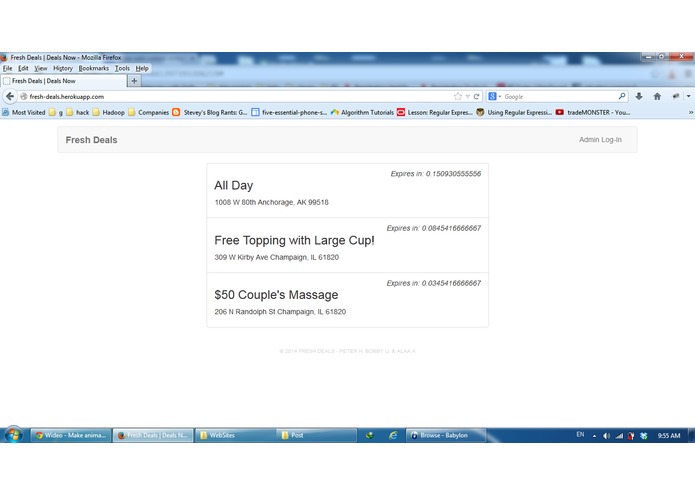Open tradeMONSTER YouTube bookmark

pyautogui.click(x=593, y=113)
